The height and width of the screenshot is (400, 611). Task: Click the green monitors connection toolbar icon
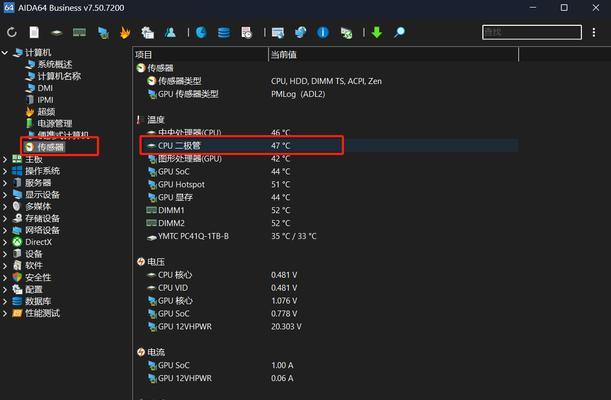[x=346, y=33]
